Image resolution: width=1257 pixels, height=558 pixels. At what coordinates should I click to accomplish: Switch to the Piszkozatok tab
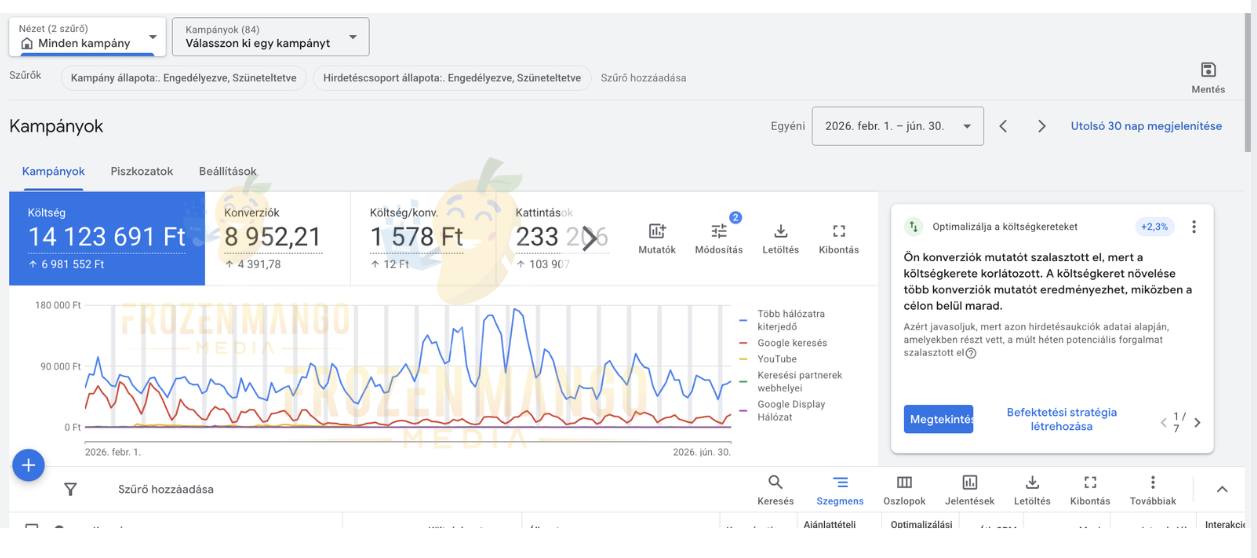pos(142,171)
